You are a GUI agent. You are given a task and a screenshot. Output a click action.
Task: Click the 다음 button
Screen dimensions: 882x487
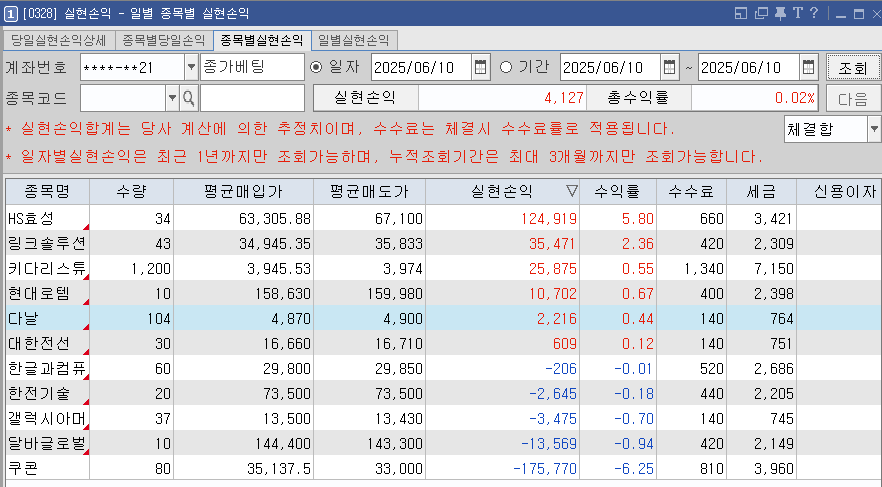[852, 98]
